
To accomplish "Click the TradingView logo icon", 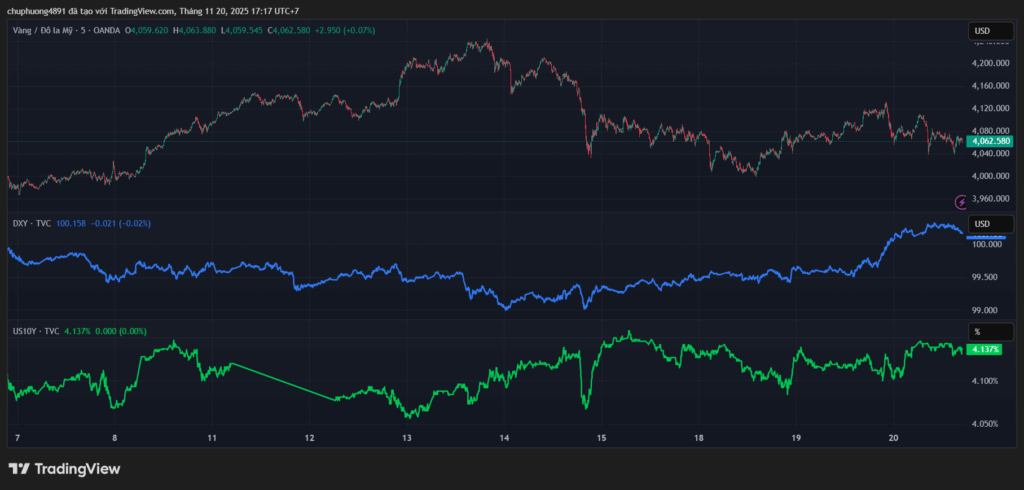I will pos(19,469).
